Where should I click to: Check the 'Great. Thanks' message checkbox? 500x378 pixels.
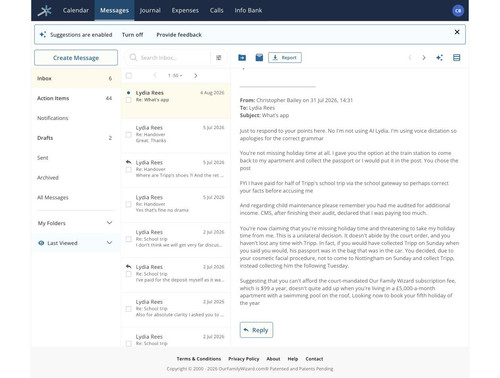(x=129, y=135)
